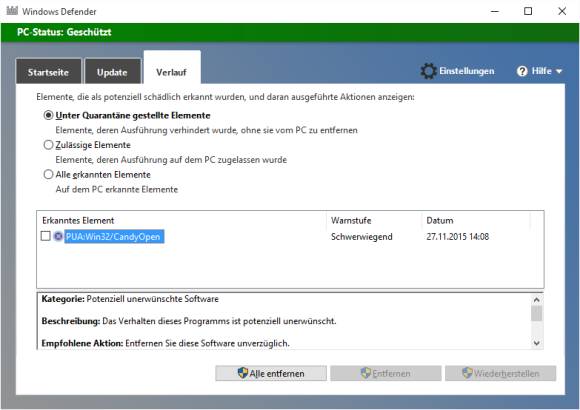Screen dimensions: 580x410
Task: Click the Einstellungen link text
Action: click(x=466, y=71)
